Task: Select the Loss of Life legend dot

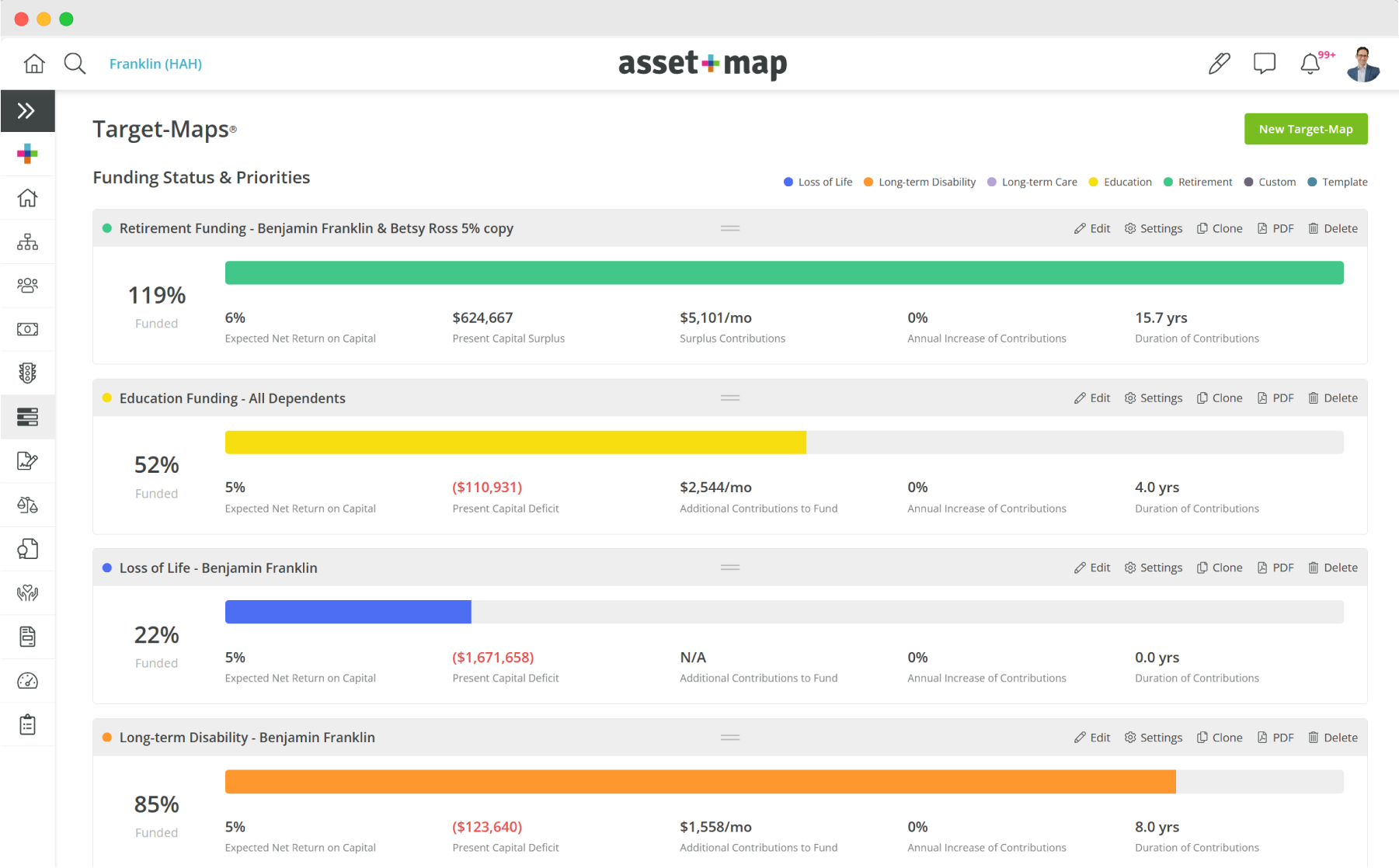Action: coord(788,182)
